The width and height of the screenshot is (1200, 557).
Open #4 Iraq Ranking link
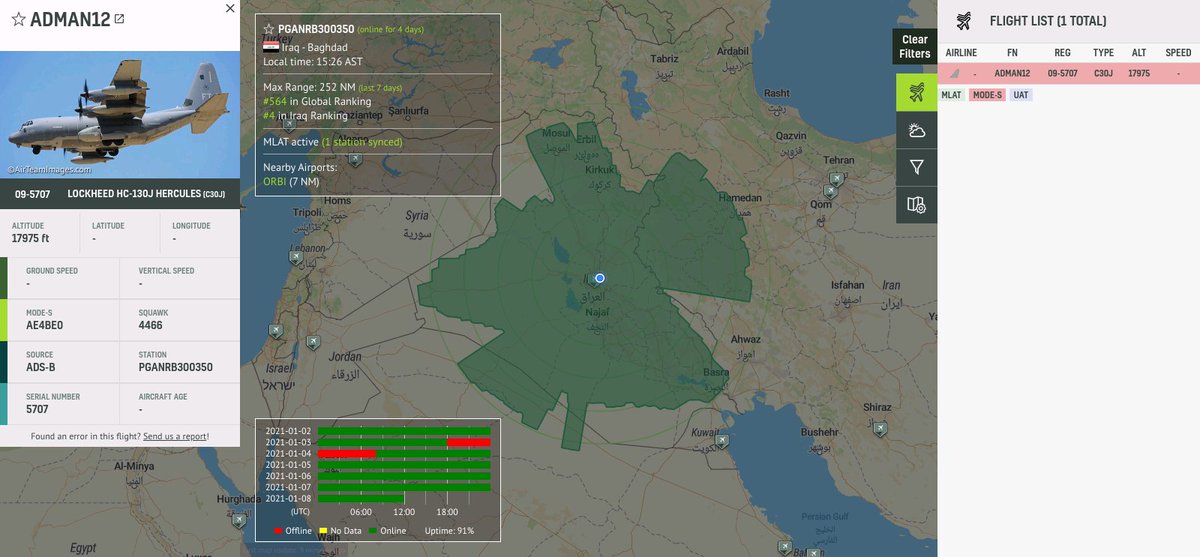point(269,115)
